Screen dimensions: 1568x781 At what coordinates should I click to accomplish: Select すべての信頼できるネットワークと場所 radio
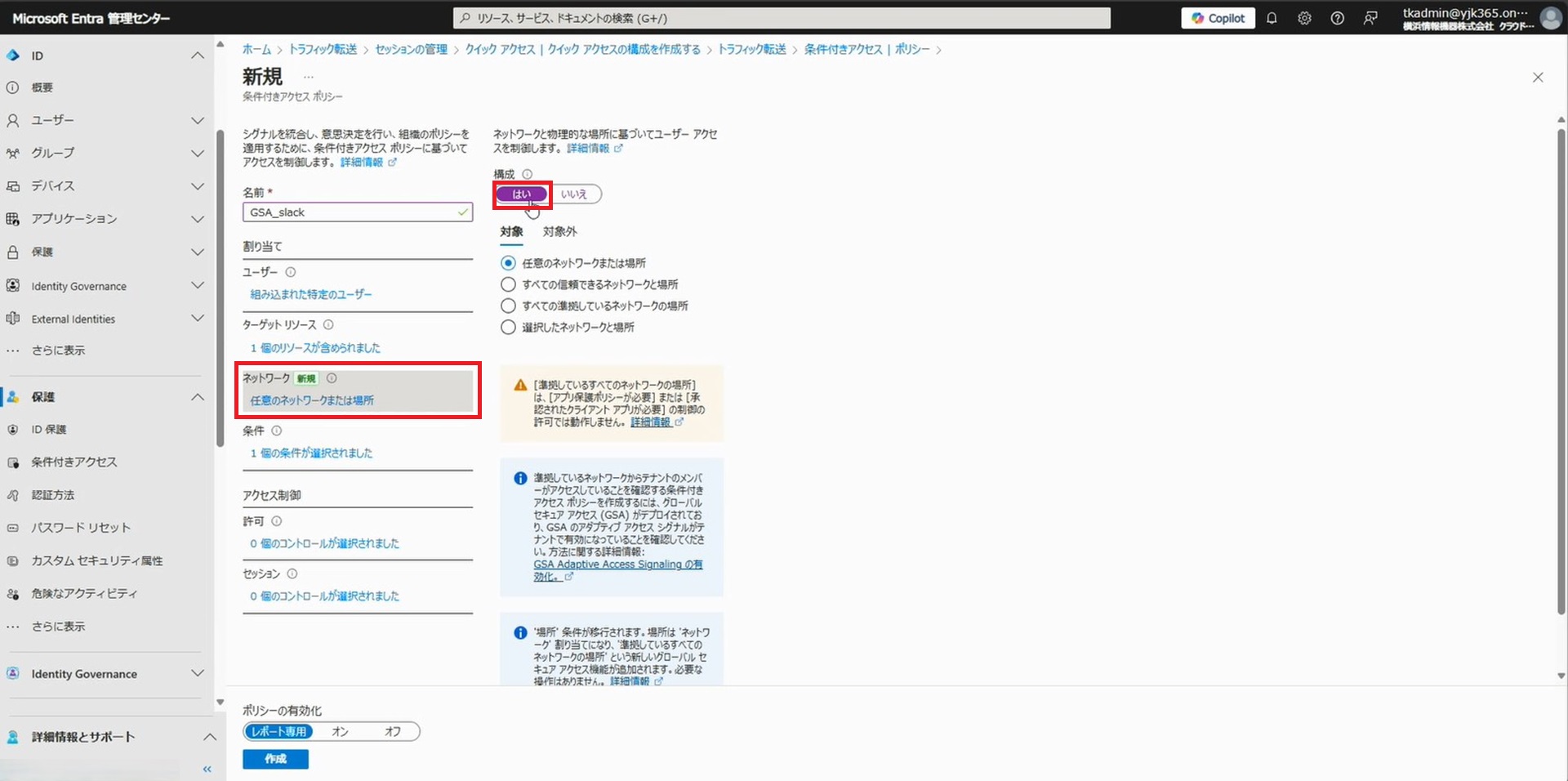pos(508,284)
